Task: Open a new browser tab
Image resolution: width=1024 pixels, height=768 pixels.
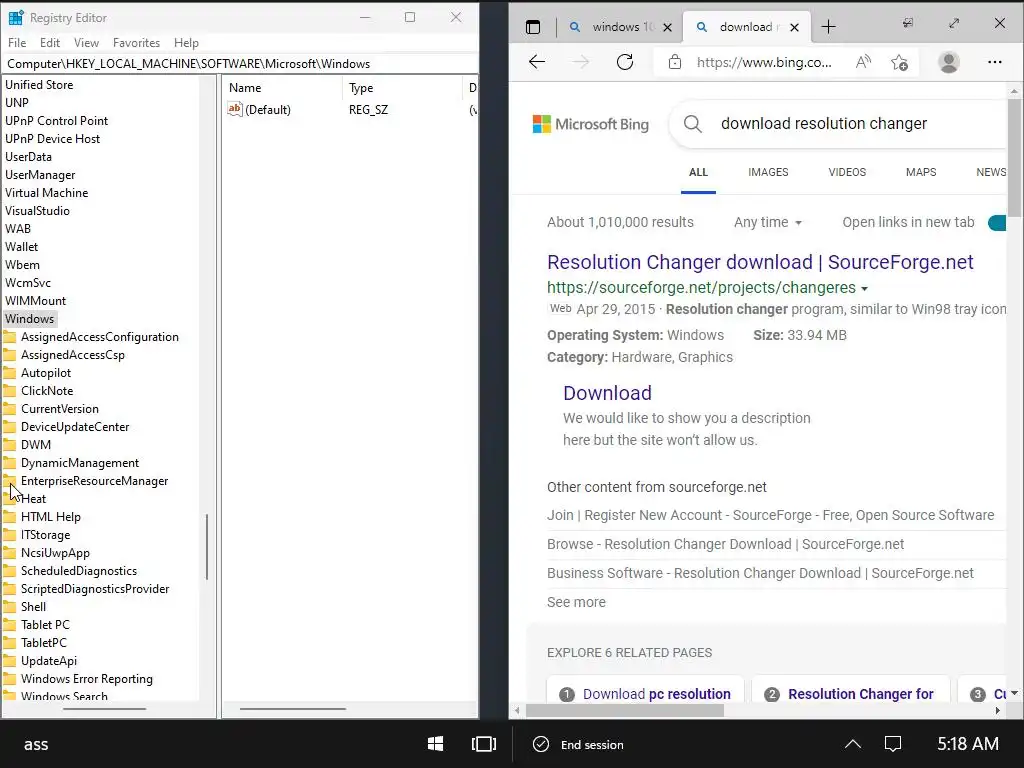Action: [x=828, y=27]
